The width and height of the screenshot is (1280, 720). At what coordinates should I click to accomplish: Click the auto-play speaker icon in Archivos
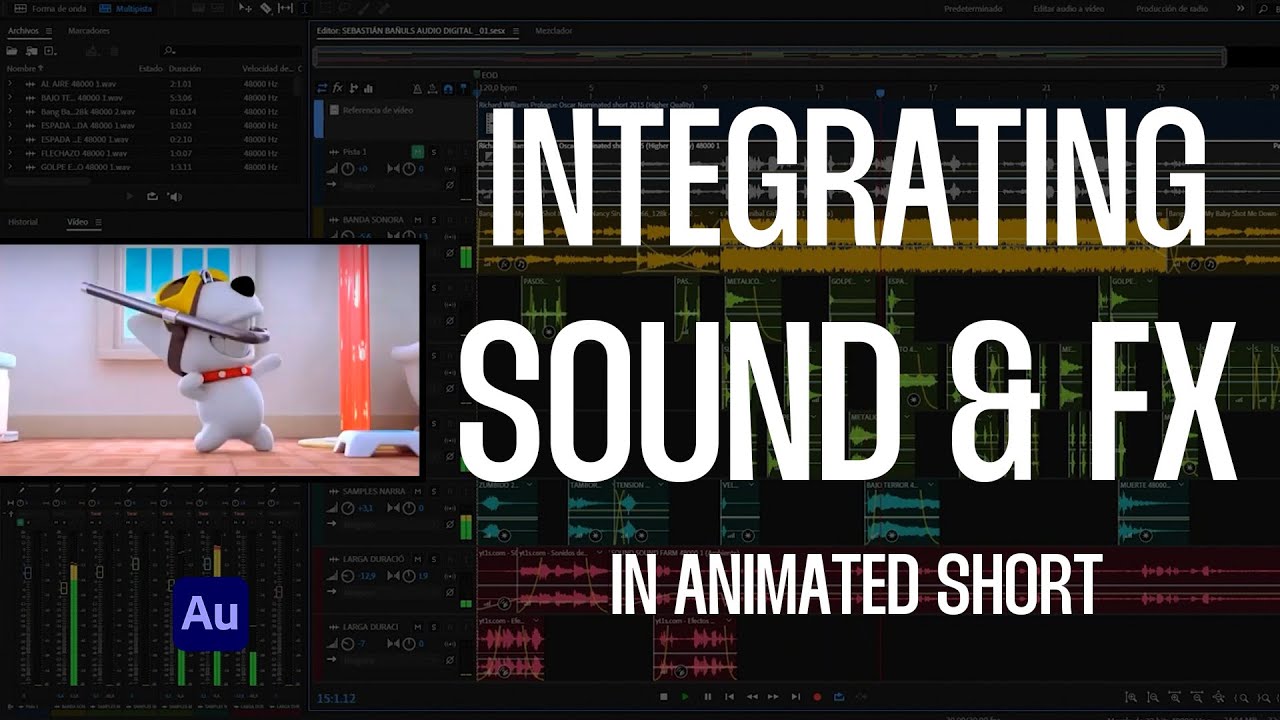click(175, 197)
